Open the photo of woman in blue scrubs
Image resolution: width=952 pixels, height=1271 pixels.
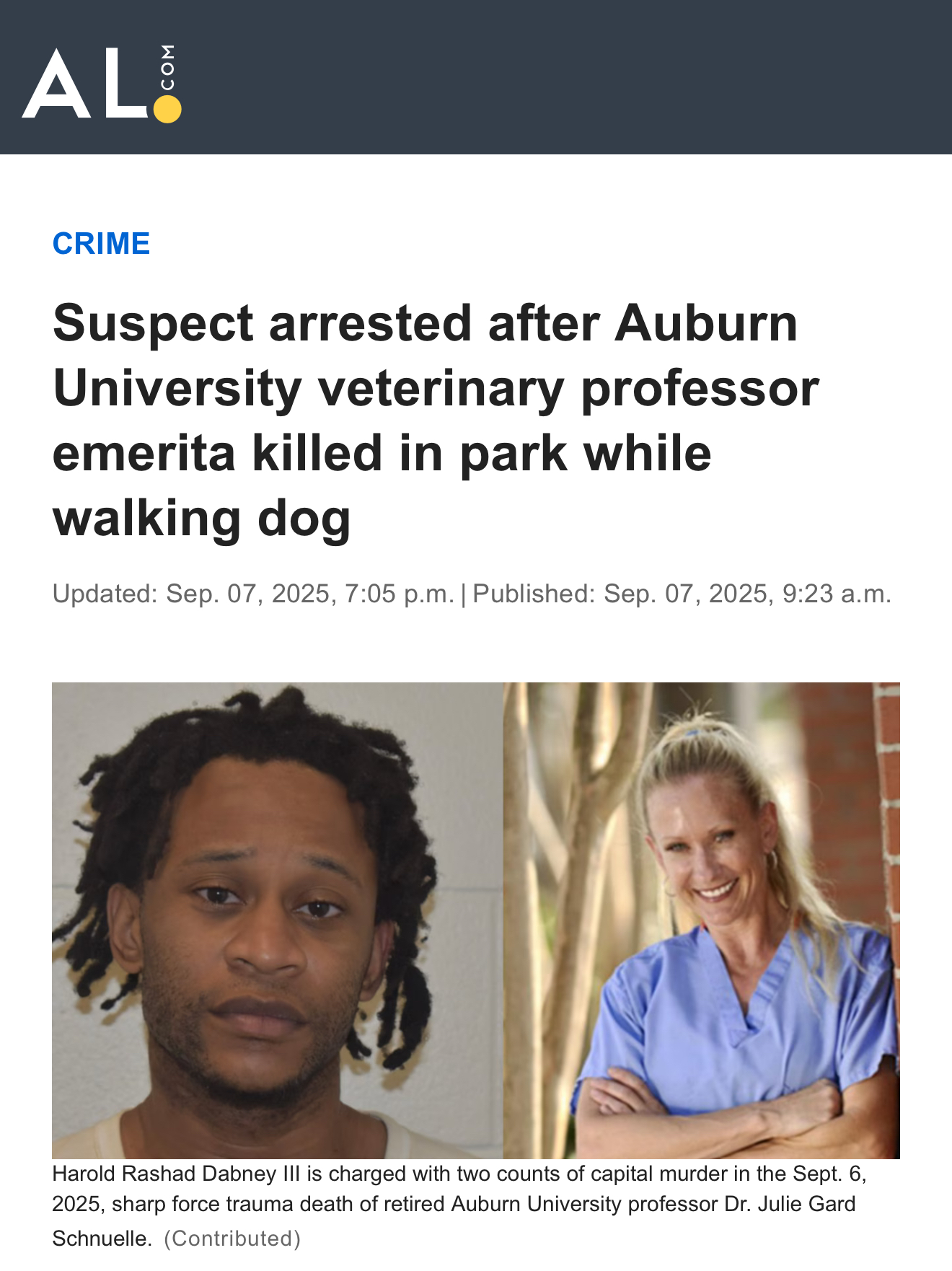tap(701, 920)
